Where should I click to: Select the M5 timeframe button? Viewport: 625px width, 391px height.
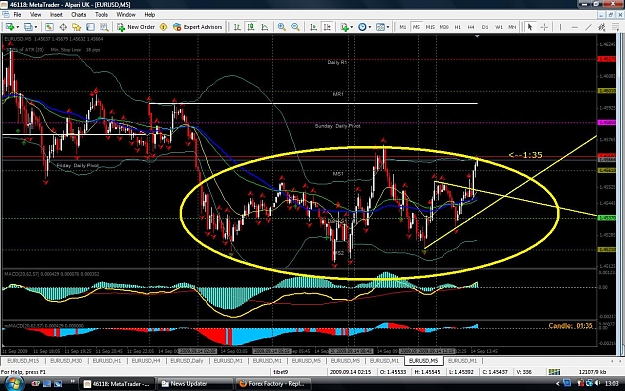coord(416,27)
